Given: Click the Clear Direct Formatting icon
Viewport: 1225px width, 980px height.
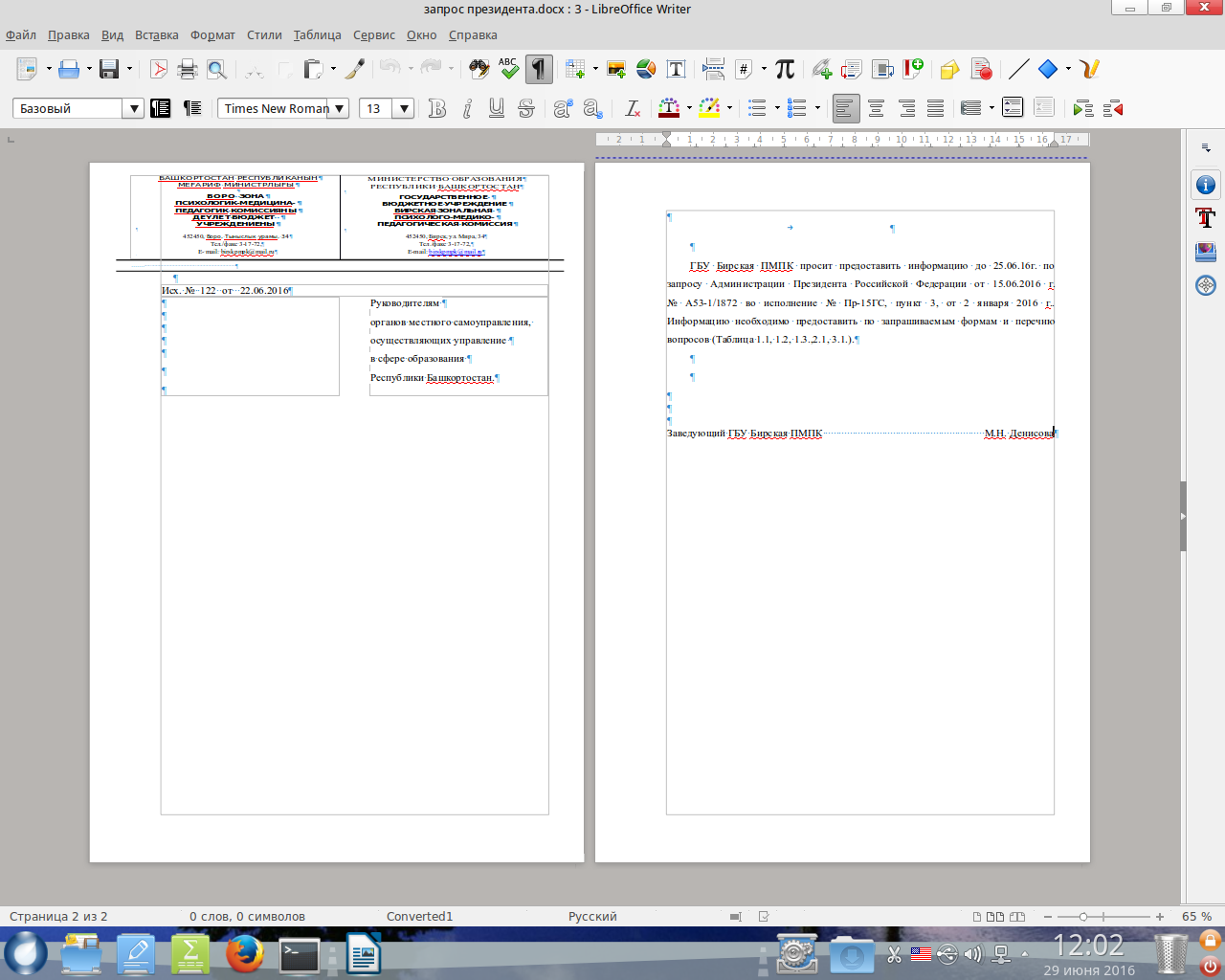Looking at the screenshot, I should tap(632, 108).
